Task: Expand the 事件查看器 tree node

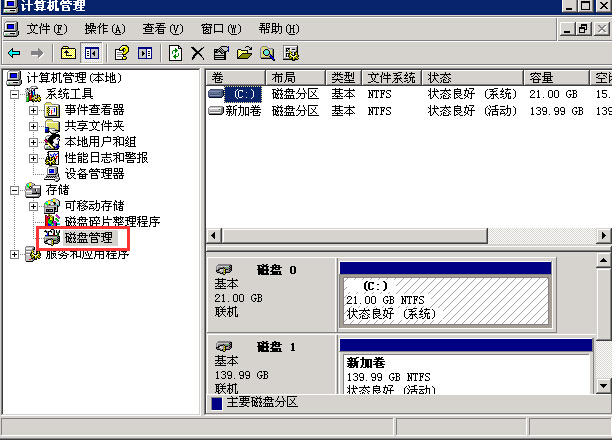Action: (x=33, y=110)
